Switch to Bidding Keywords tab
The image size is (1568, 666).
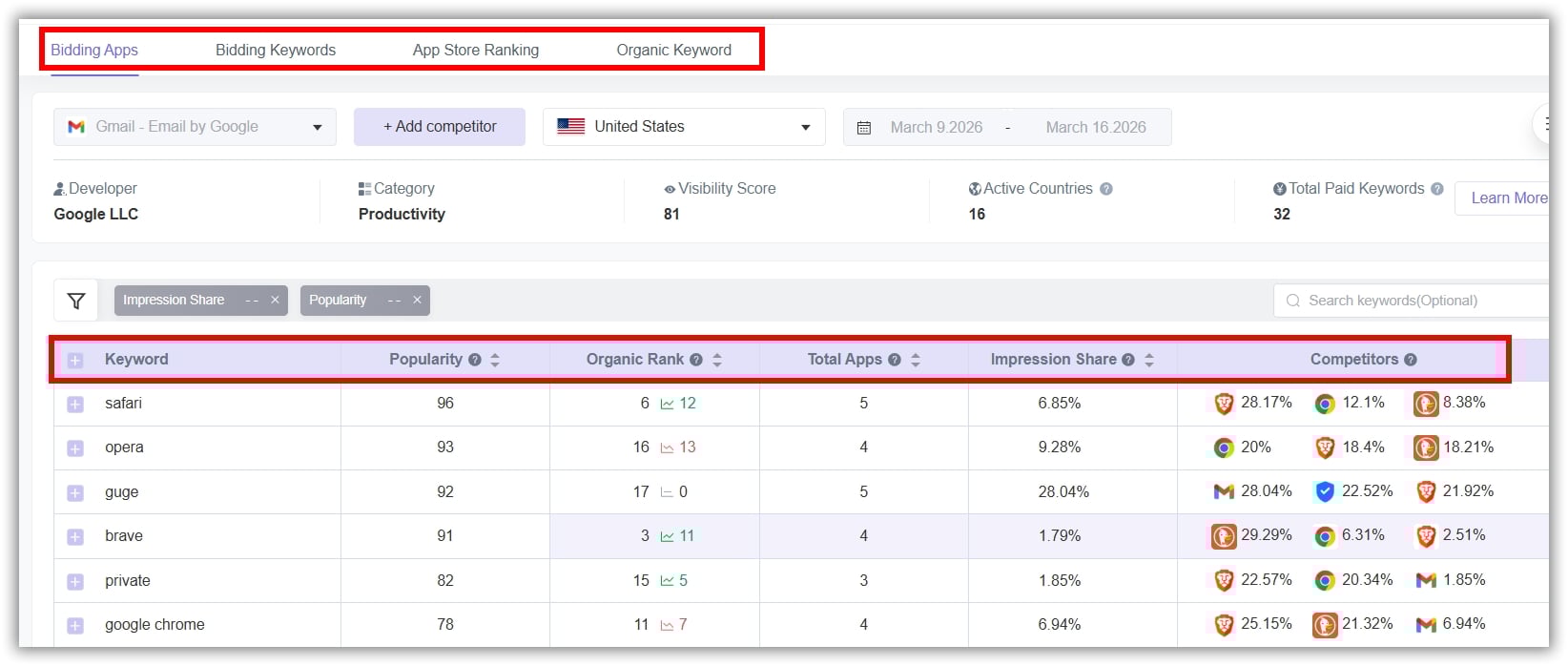coord(276,50)
